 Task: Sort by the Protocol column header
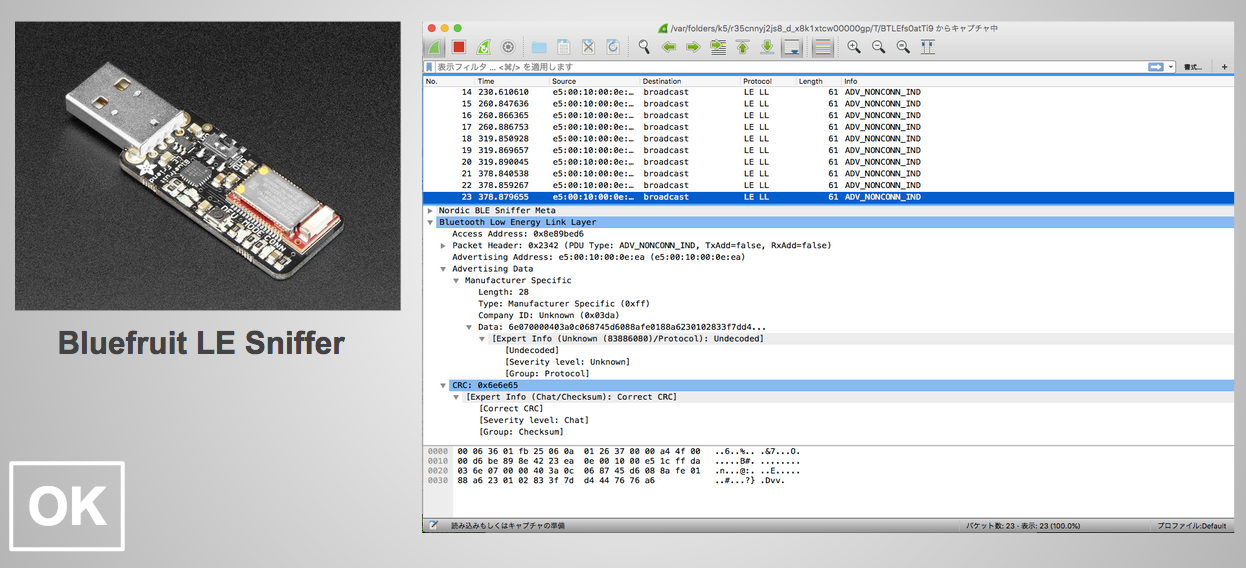pyautogui.click(x=768, y=81)
